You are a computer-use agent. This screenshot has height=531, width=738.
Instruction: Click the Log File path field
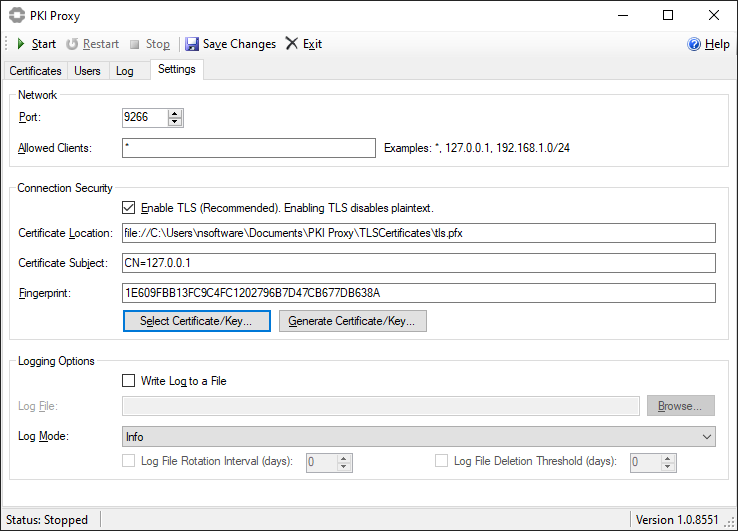381,406
